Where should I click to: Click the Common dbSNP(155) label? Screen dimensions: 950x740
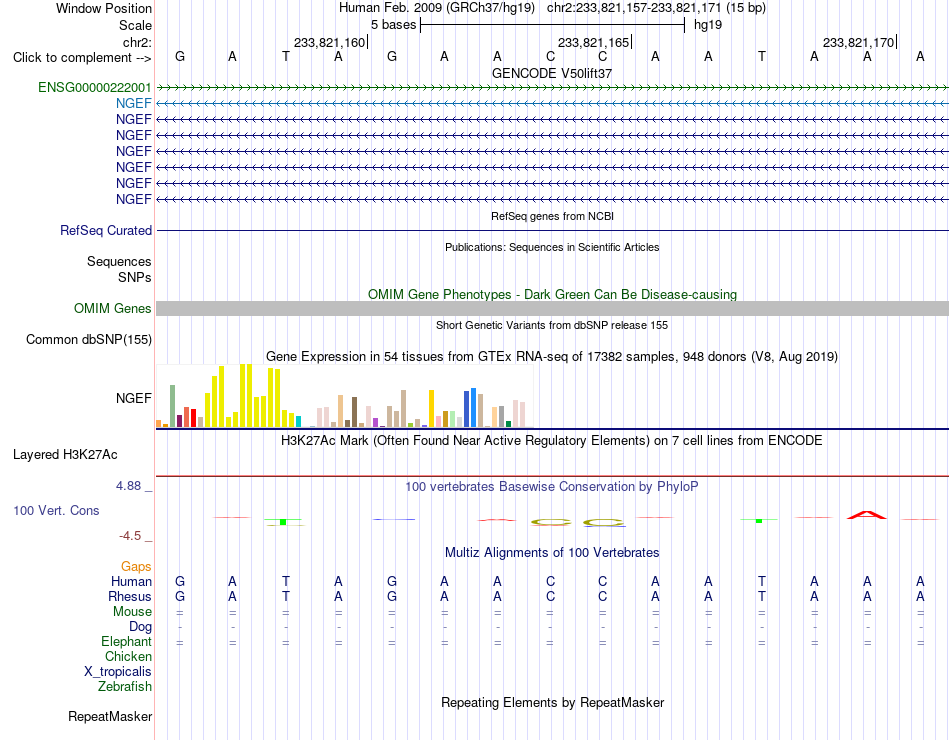(x=88, y=339)
